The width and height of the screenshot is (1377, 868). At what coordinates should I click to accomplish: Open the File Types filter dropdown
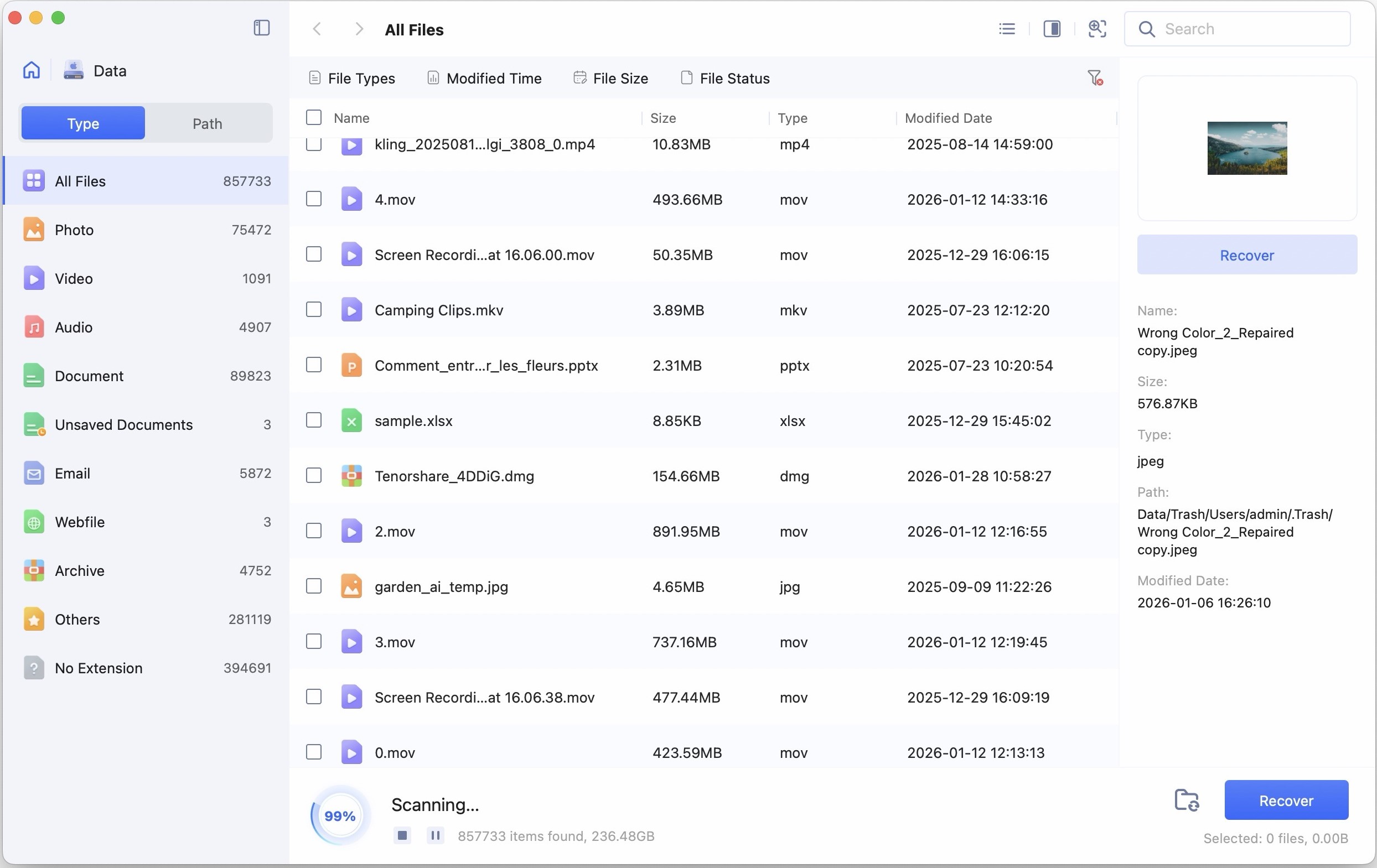tap(351, 79)
